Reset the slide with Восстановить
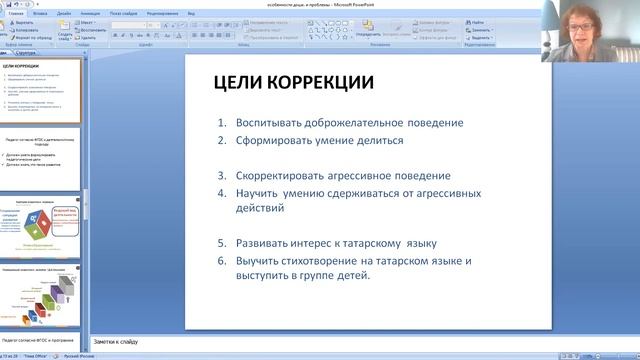 90,30
